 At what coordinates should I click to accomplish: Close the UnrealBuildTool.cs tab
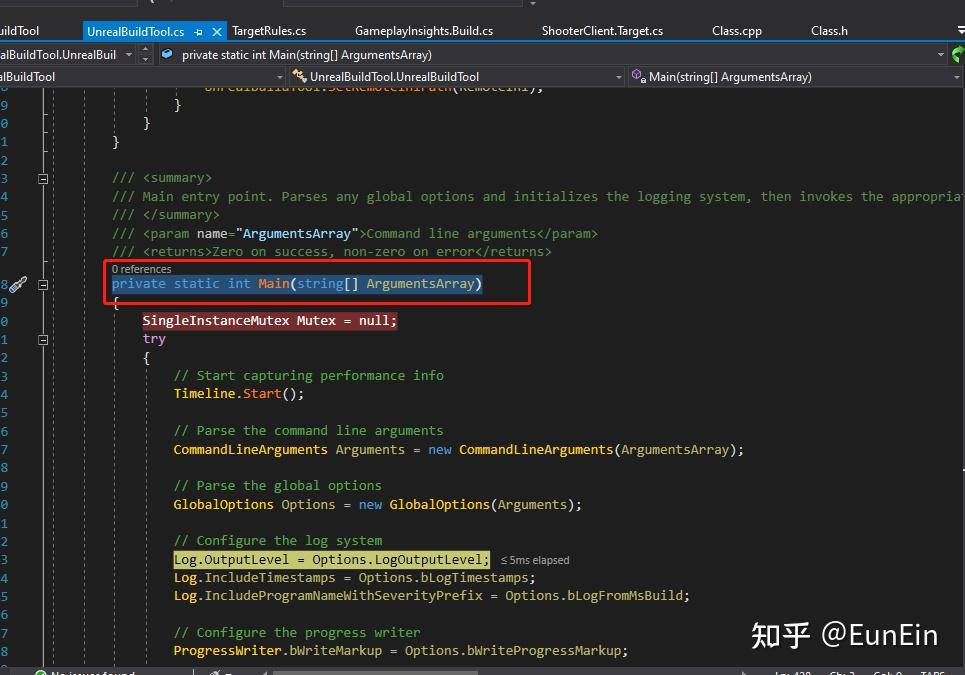tap(217, 31)
